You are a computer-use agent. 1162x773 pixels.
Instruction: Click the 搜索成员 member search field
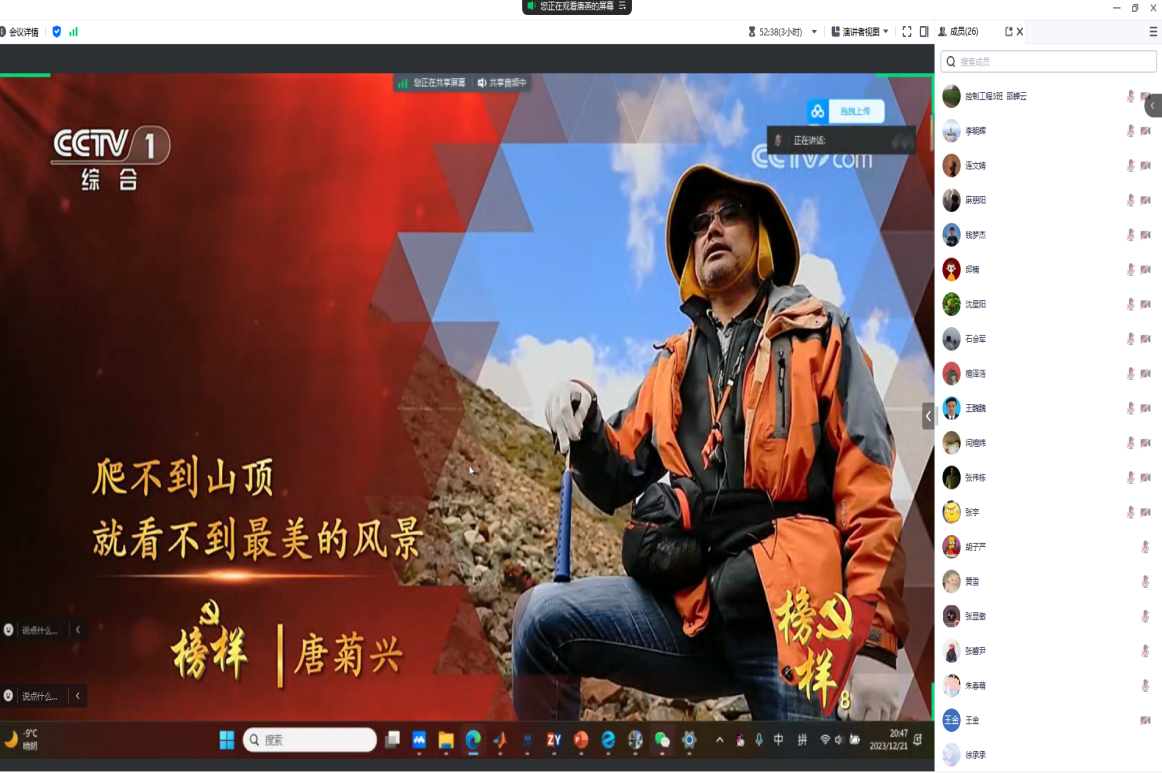(x=1048, y=62)
